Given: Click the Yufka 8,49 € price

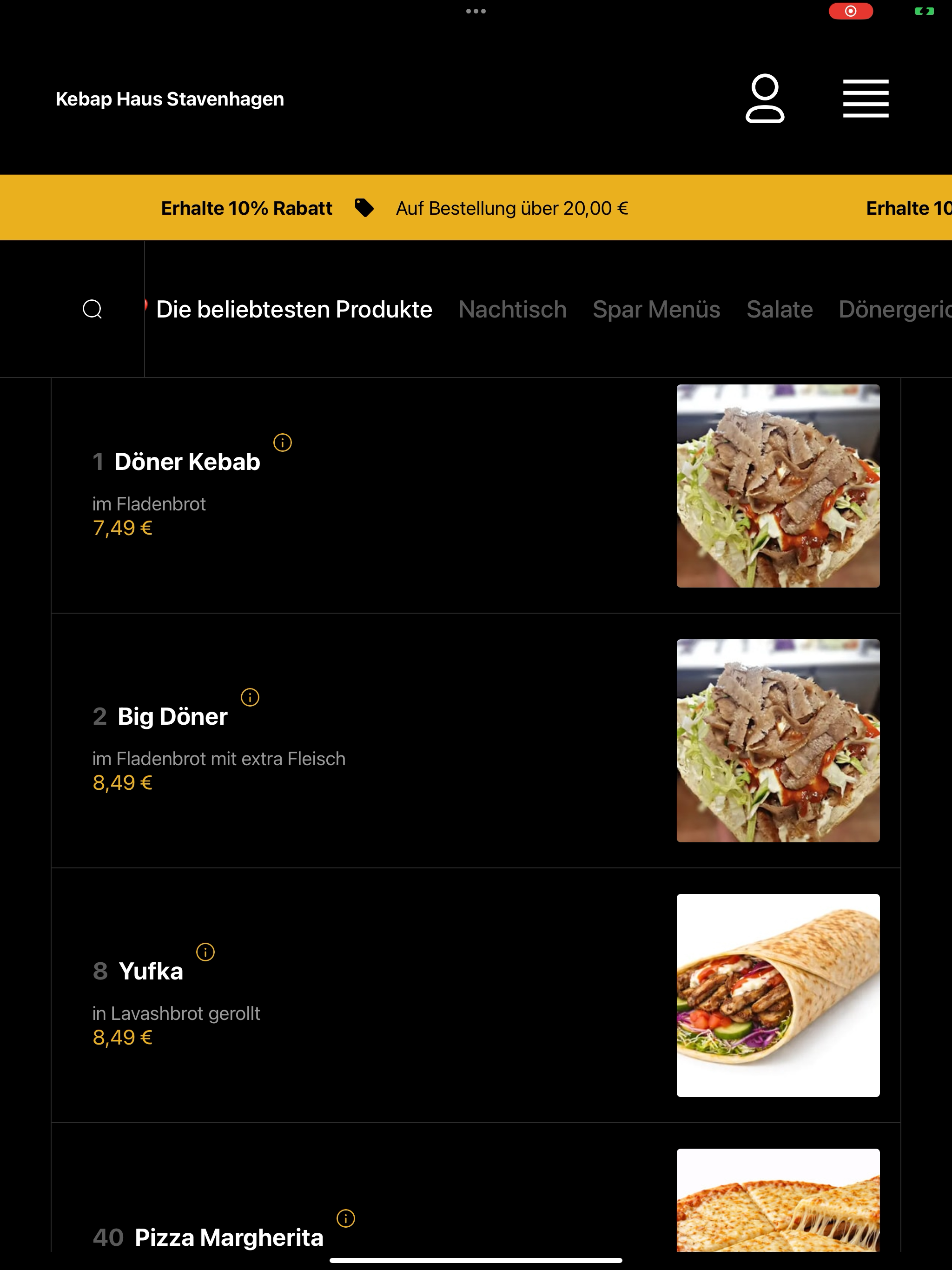Looking at the screenshot, I should [122, 1038].
